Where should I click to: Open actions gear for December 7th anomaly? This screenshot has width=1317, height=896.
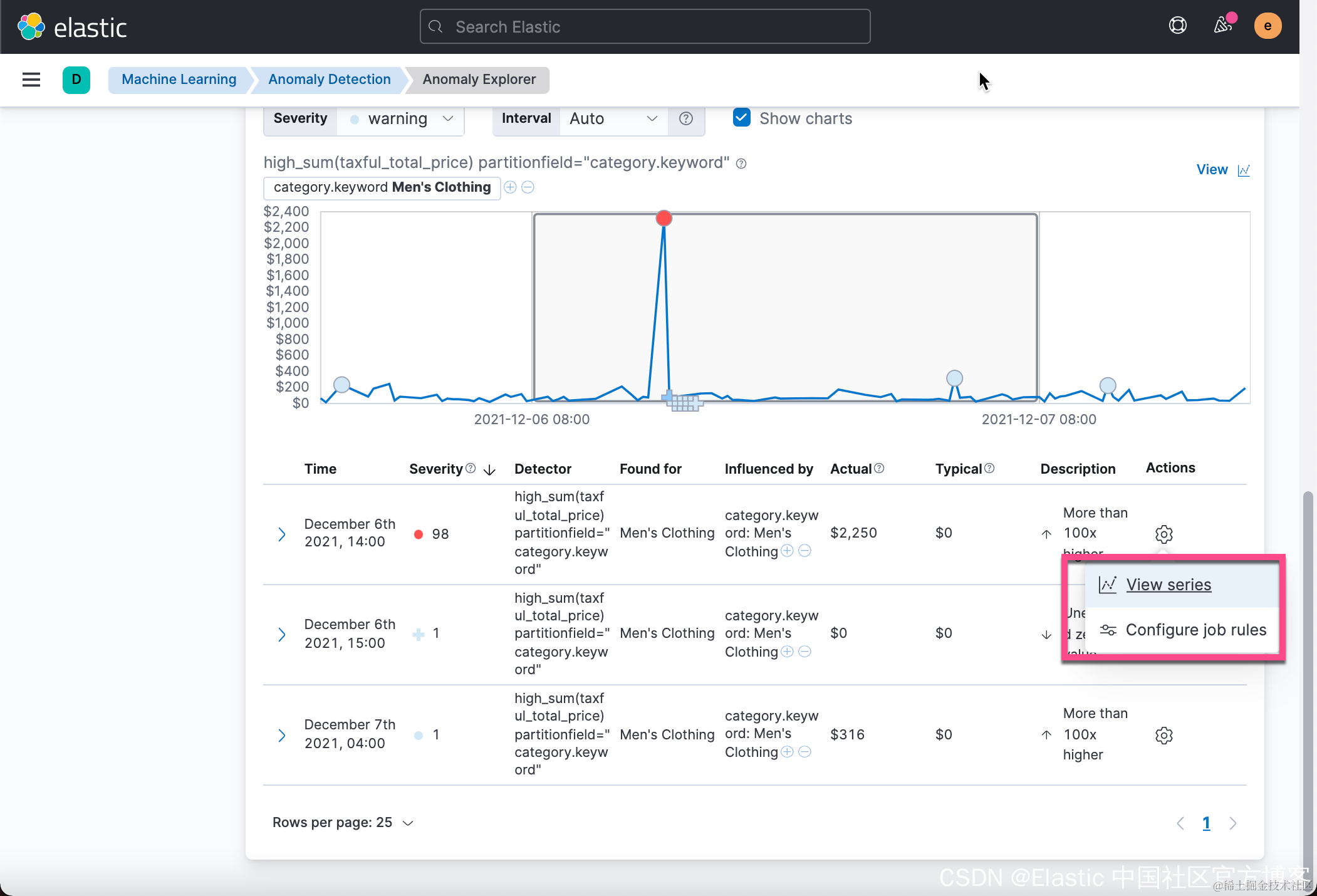point(1163,735)
